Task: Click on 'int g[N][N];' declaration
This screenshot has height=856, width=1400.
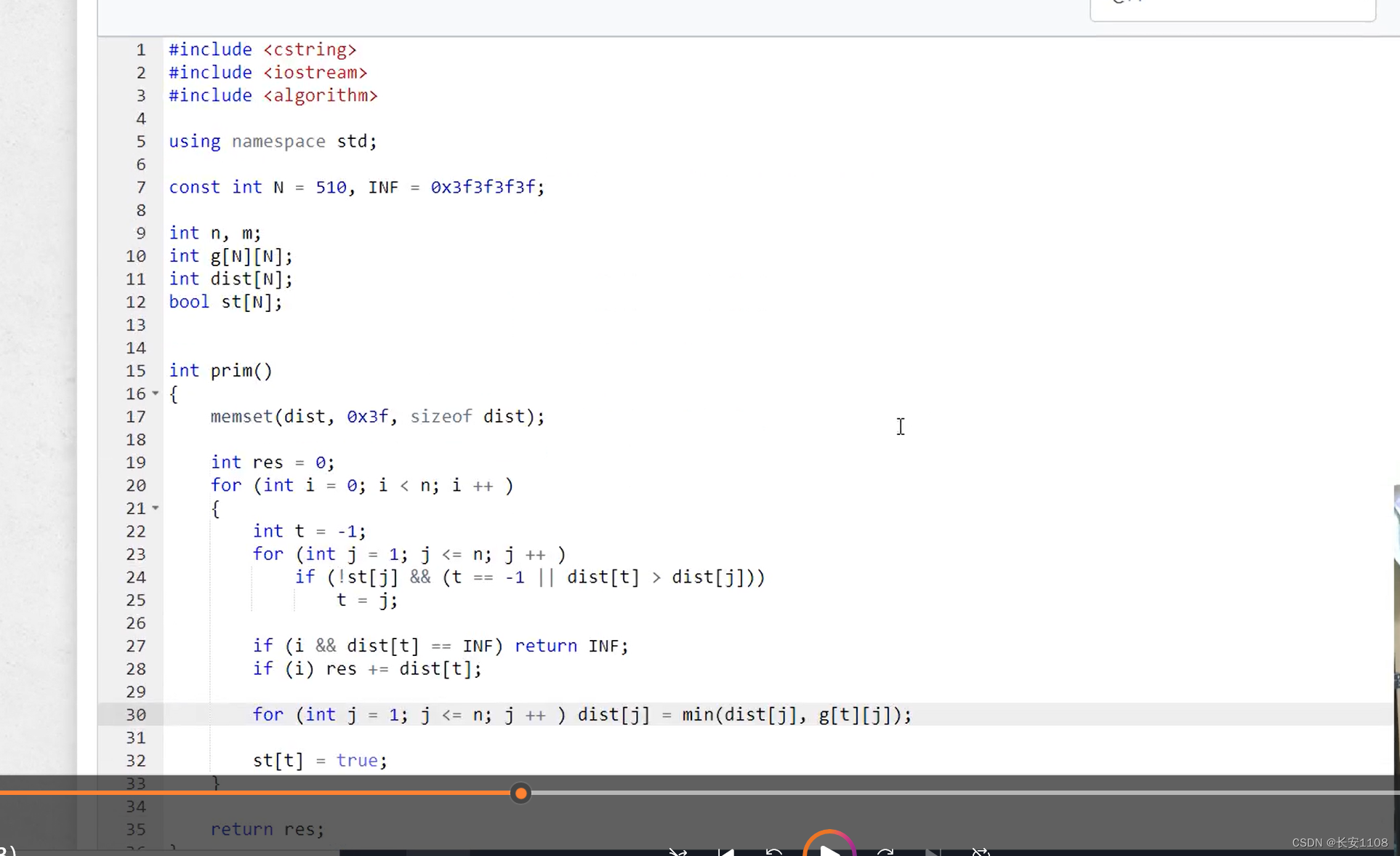Action: click(x=230, y=256)
